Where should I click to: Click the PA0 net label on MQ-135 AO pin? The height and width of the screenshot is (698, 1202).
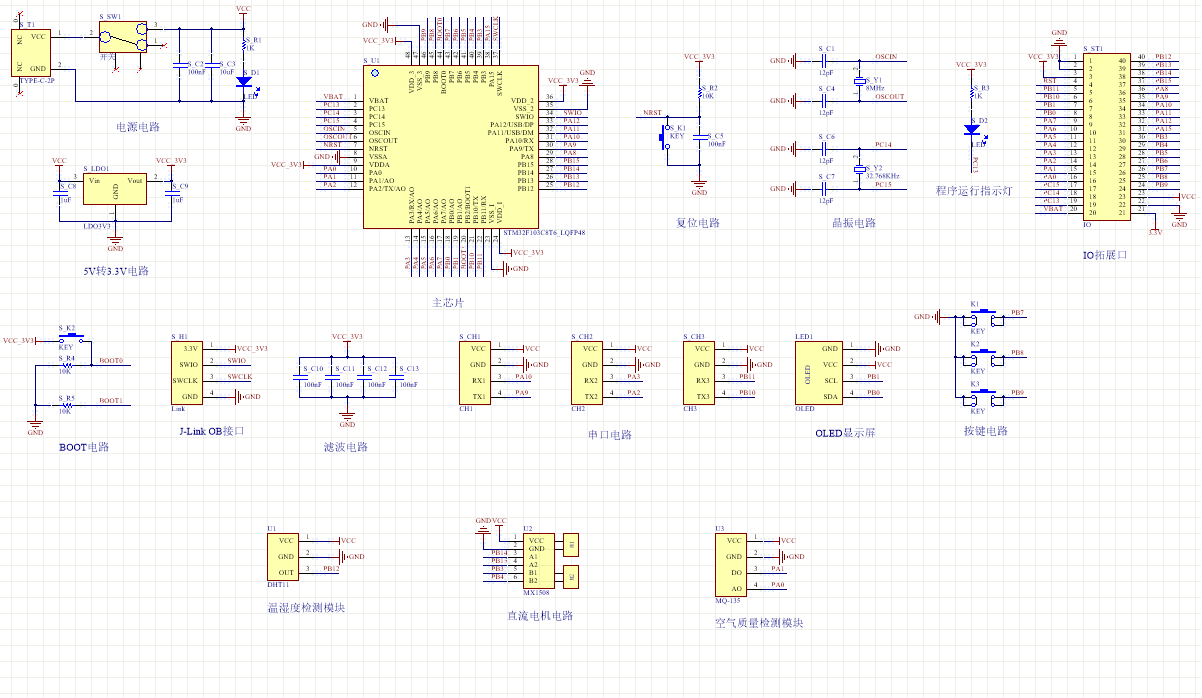777,584
